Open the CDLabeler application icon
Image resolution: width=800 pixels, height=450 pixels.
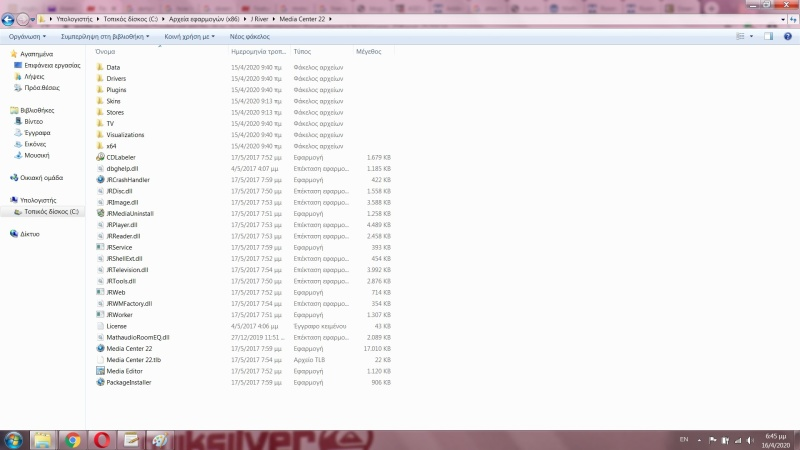point(100,157)
